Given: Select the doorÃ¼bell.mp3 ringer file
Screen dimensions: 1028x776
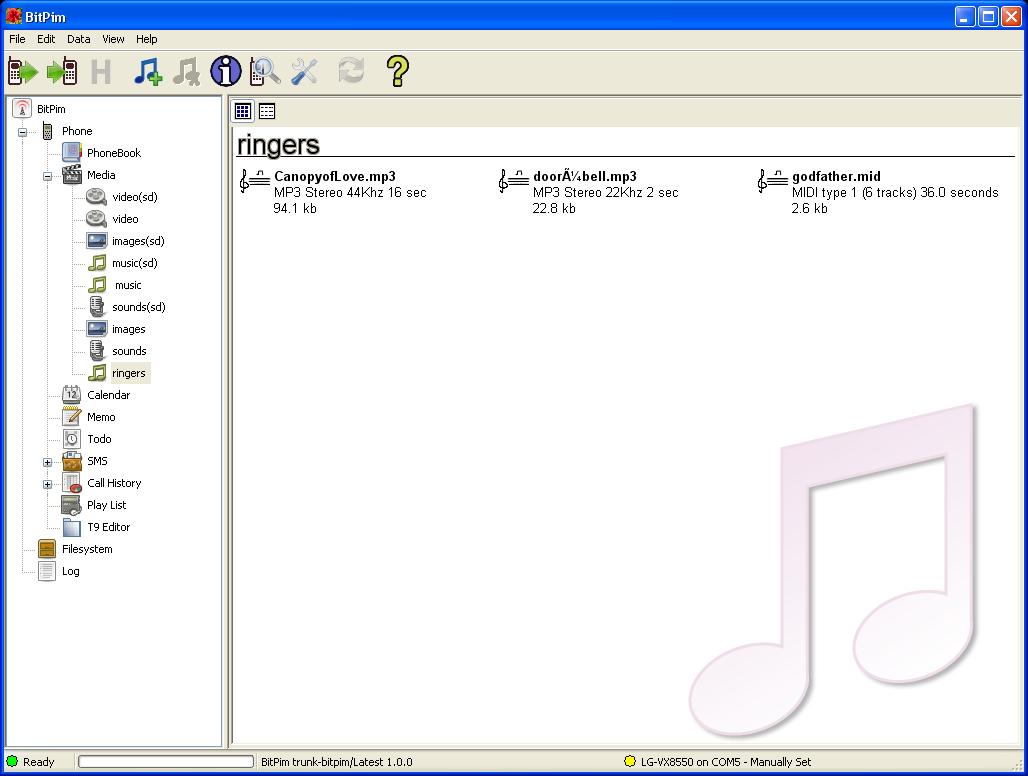Looking at the screenshot, I should coord(585,176).
